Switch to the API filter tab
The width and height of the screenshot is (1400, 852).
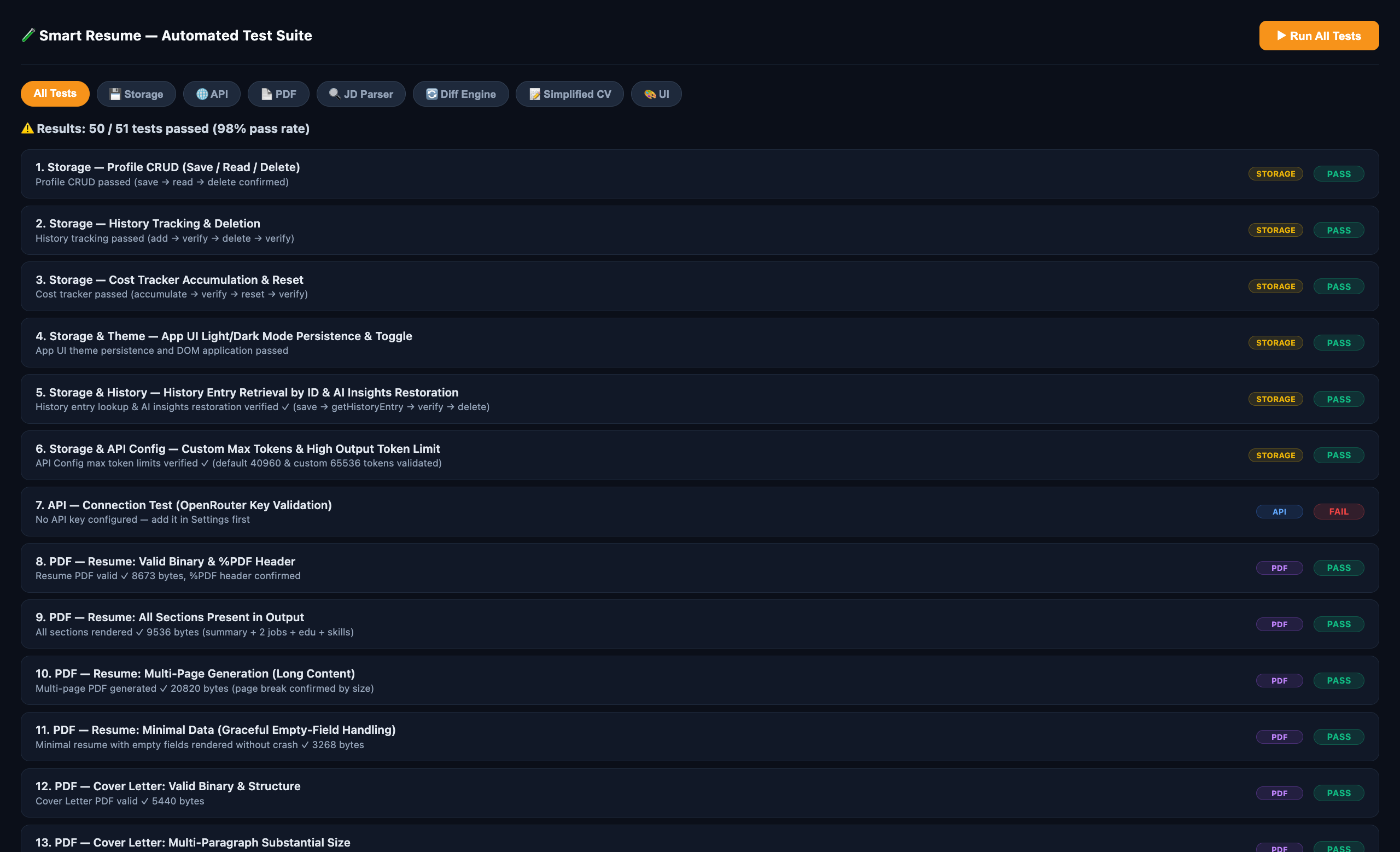point(212,94)
